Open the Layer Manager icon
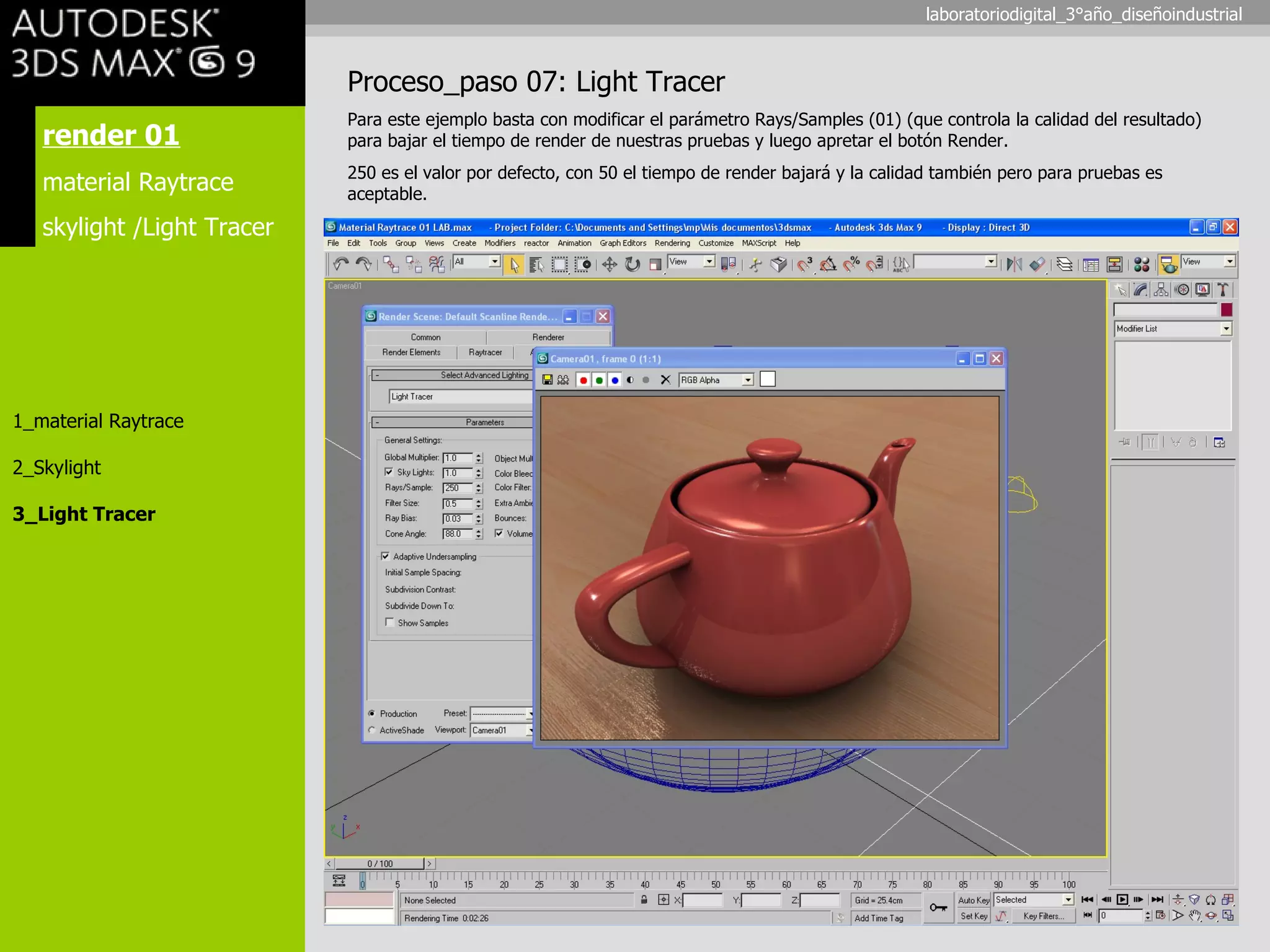The image size is (1270, 952). tap(1065, 265)
